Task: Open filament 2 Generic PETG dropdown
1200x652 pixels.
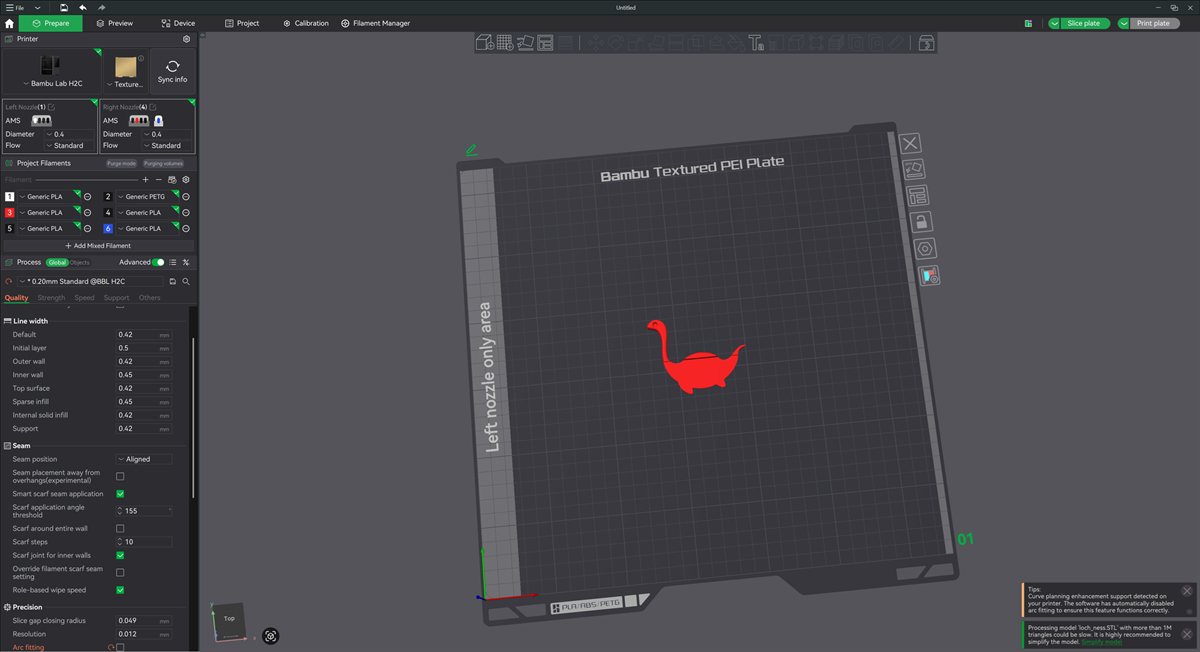Action: click(147, 197)
